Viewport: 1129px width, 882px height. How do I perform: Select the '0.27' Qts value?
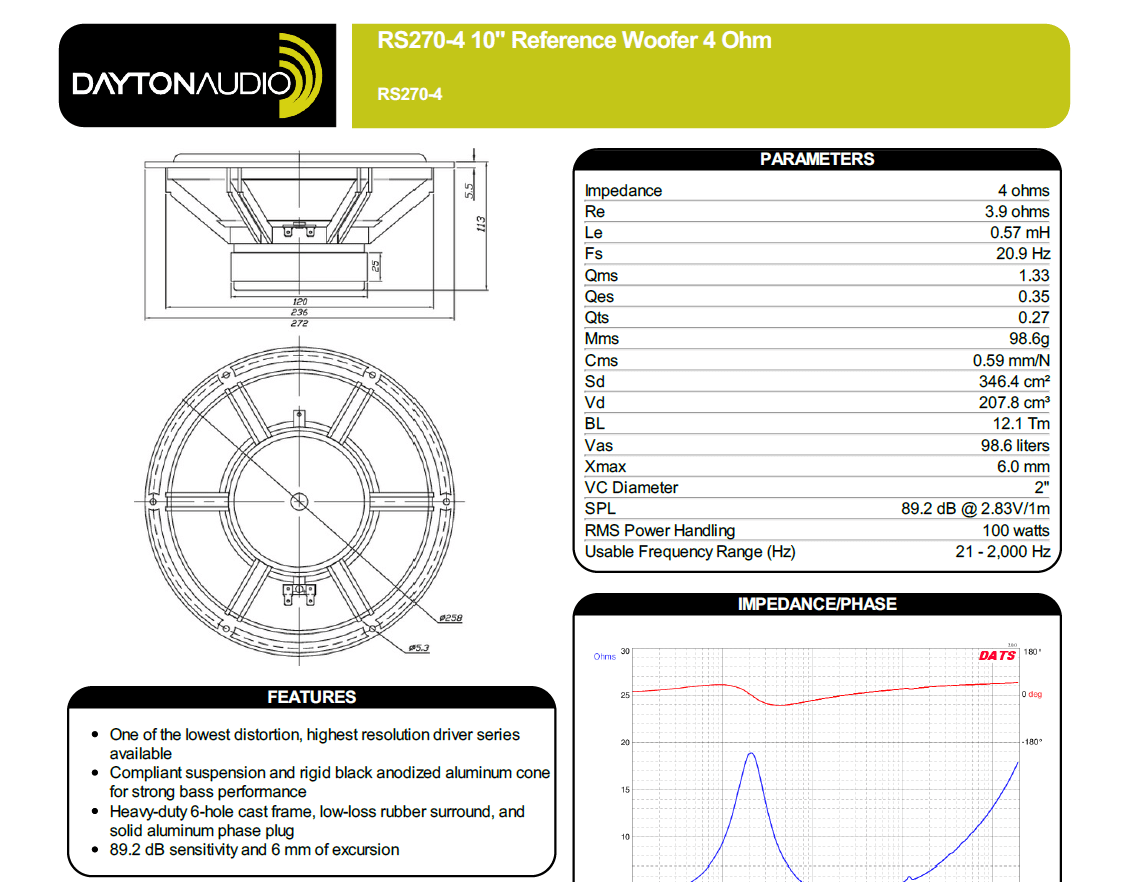click(1033, 318)
